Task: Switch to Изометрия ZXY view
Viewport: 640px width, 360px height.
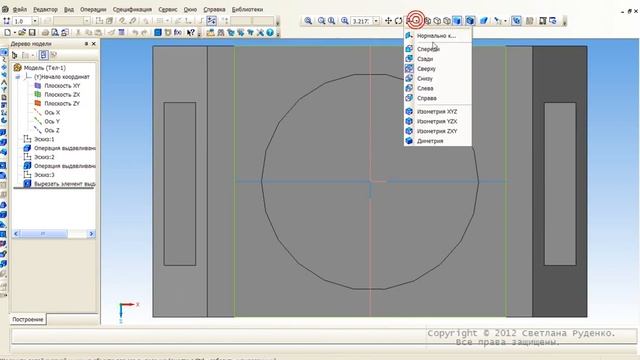Action: click(x=438, y=131)
